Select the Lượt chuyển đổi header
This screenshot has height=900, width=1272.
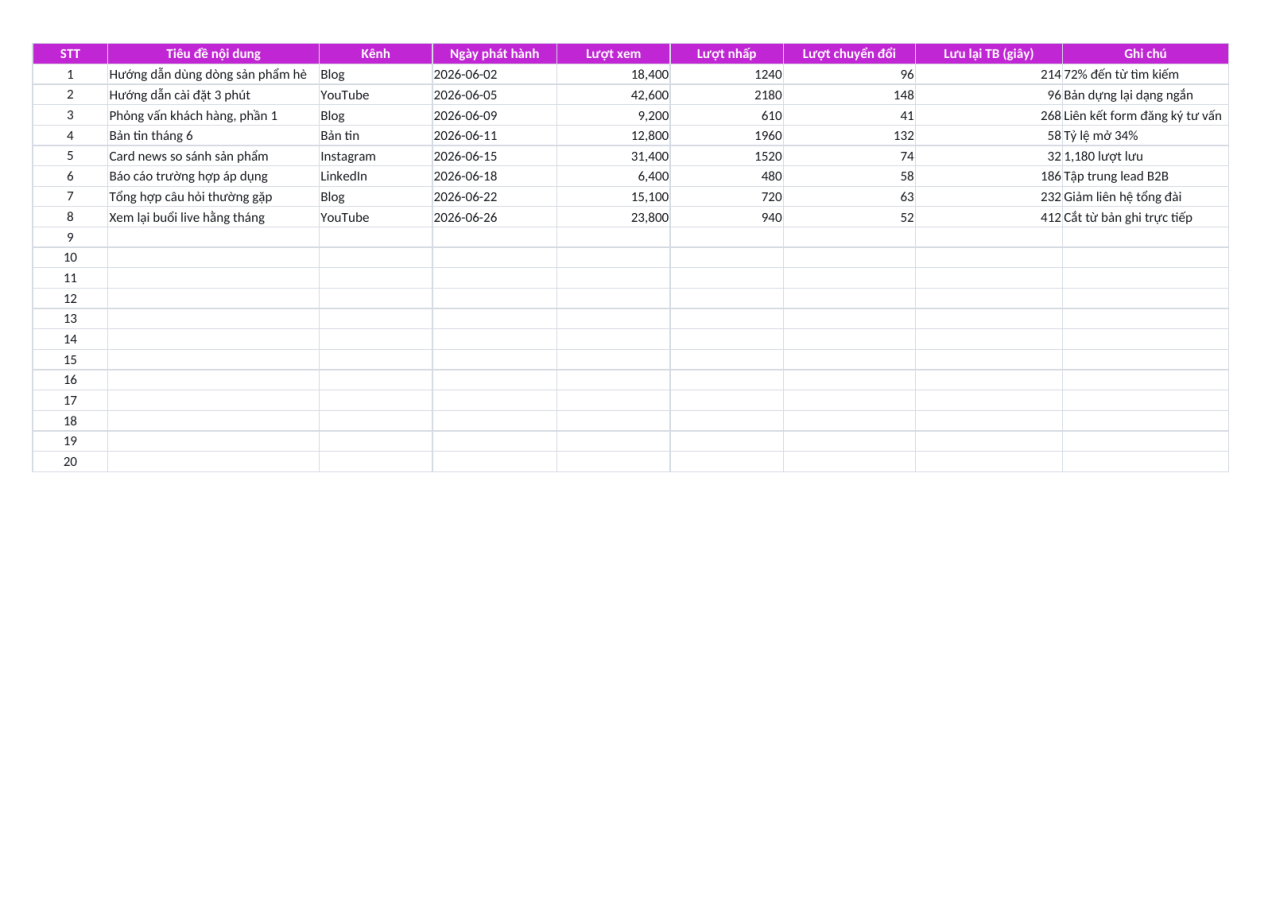pos(849,54)
